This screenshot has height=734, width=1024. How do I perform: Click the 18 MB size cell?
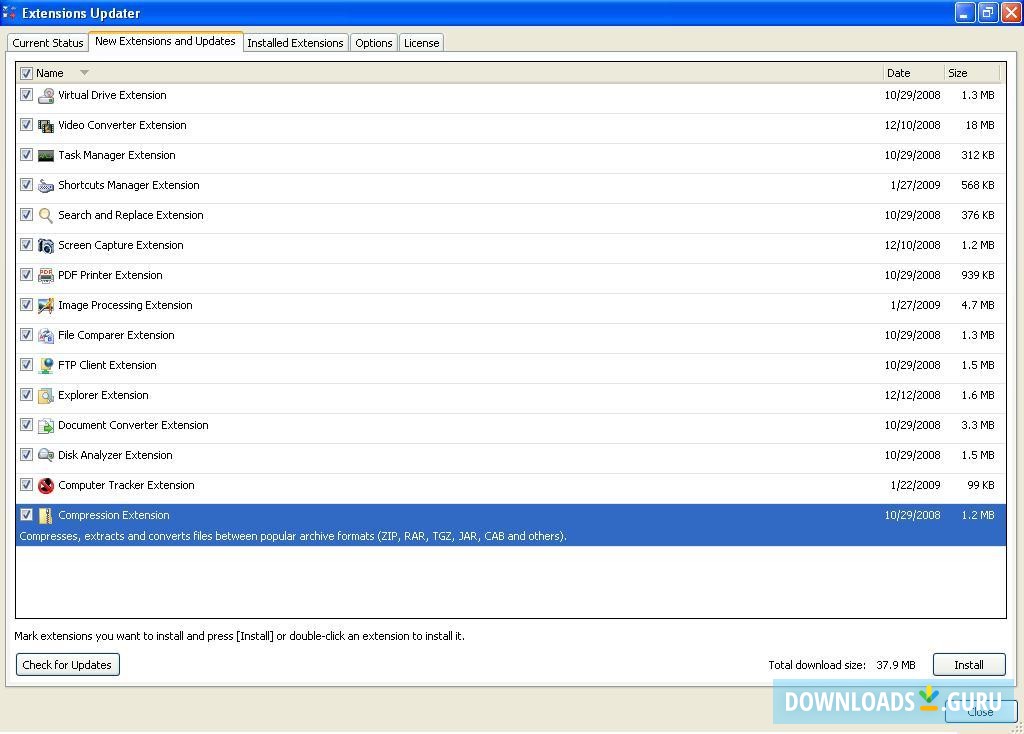click(980, 125)
